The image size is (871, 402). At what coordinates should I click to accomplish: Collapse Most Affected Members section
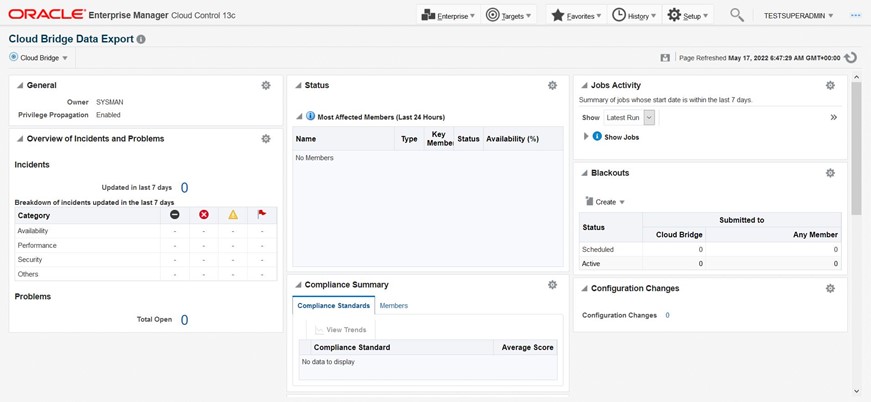[299, 117]
